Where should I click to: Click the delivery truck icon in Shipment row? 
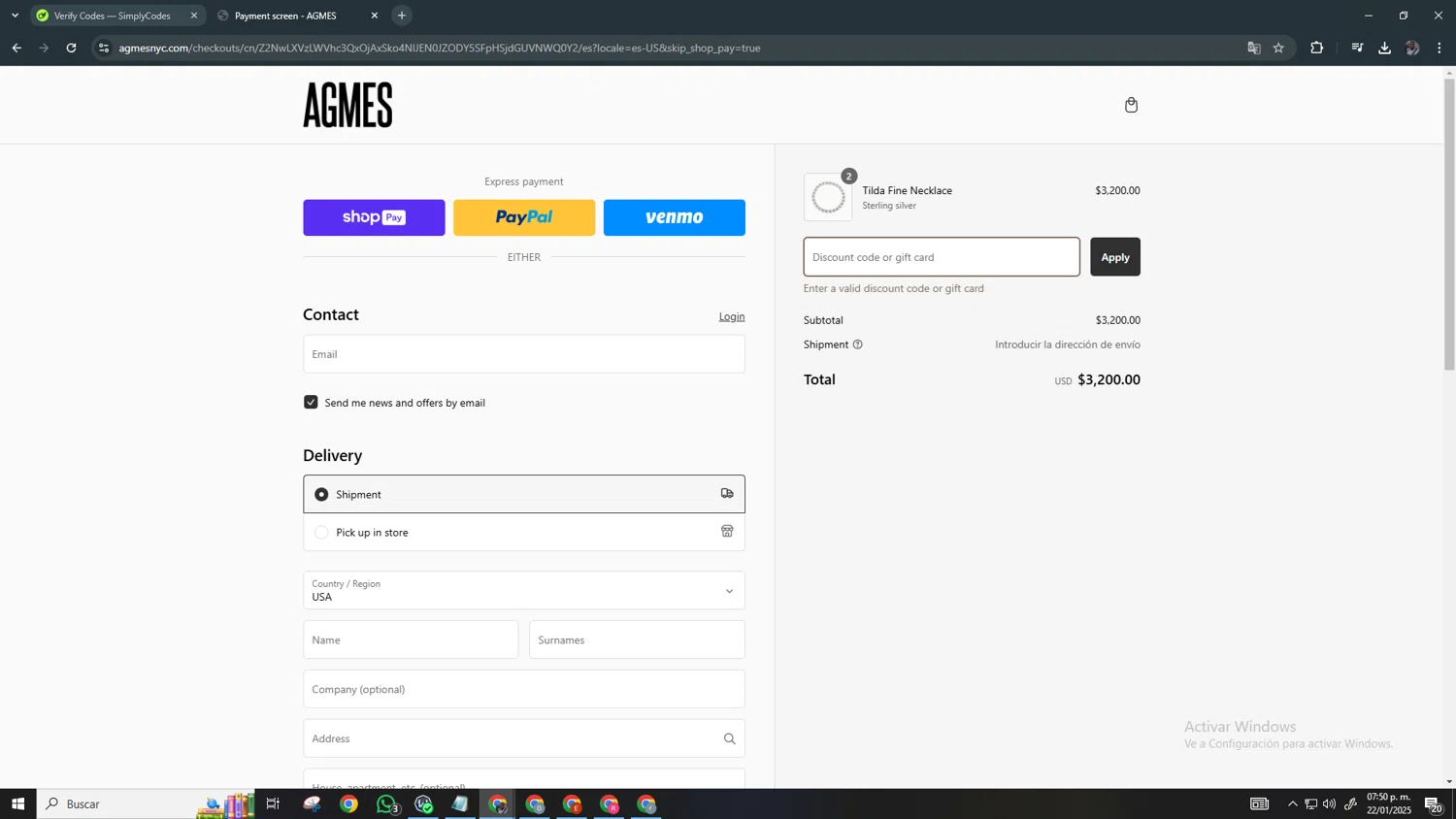(x=727, y=494)
